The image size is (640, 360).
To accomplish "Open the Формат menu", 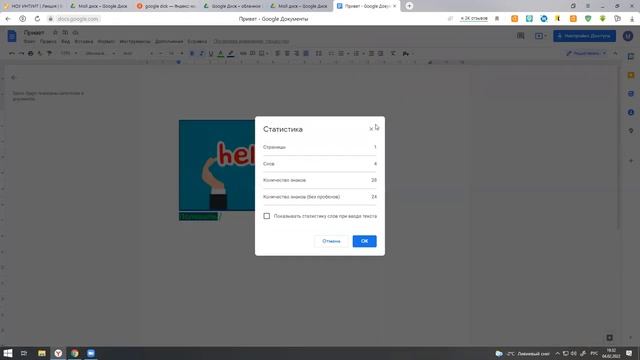I will pyautogui.click(x=106, y=42).
